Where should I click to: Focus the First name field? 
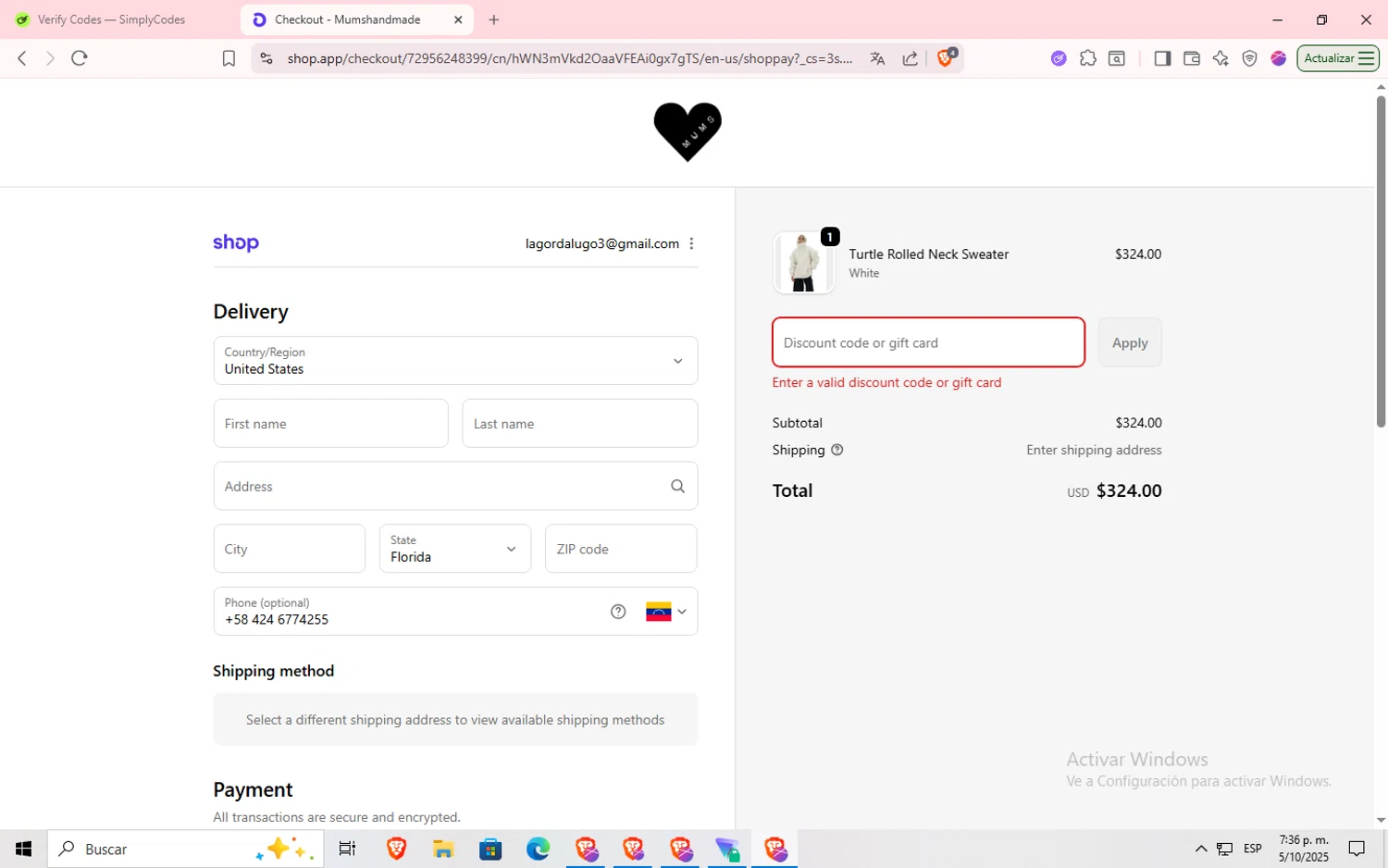[x=331, y=423]
